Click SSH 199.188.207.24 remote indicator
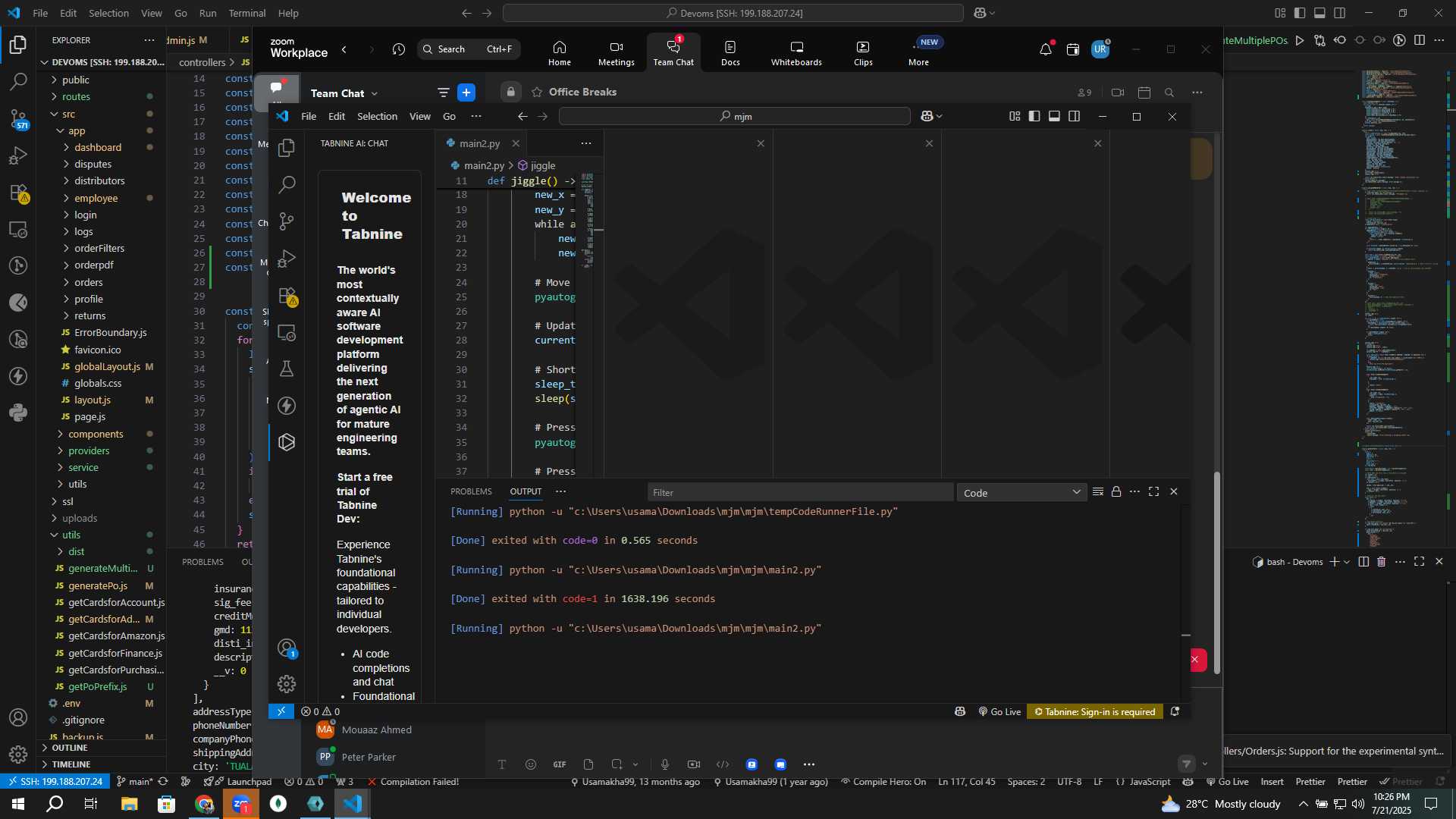Screen dimensions: 1456x819 54,782
